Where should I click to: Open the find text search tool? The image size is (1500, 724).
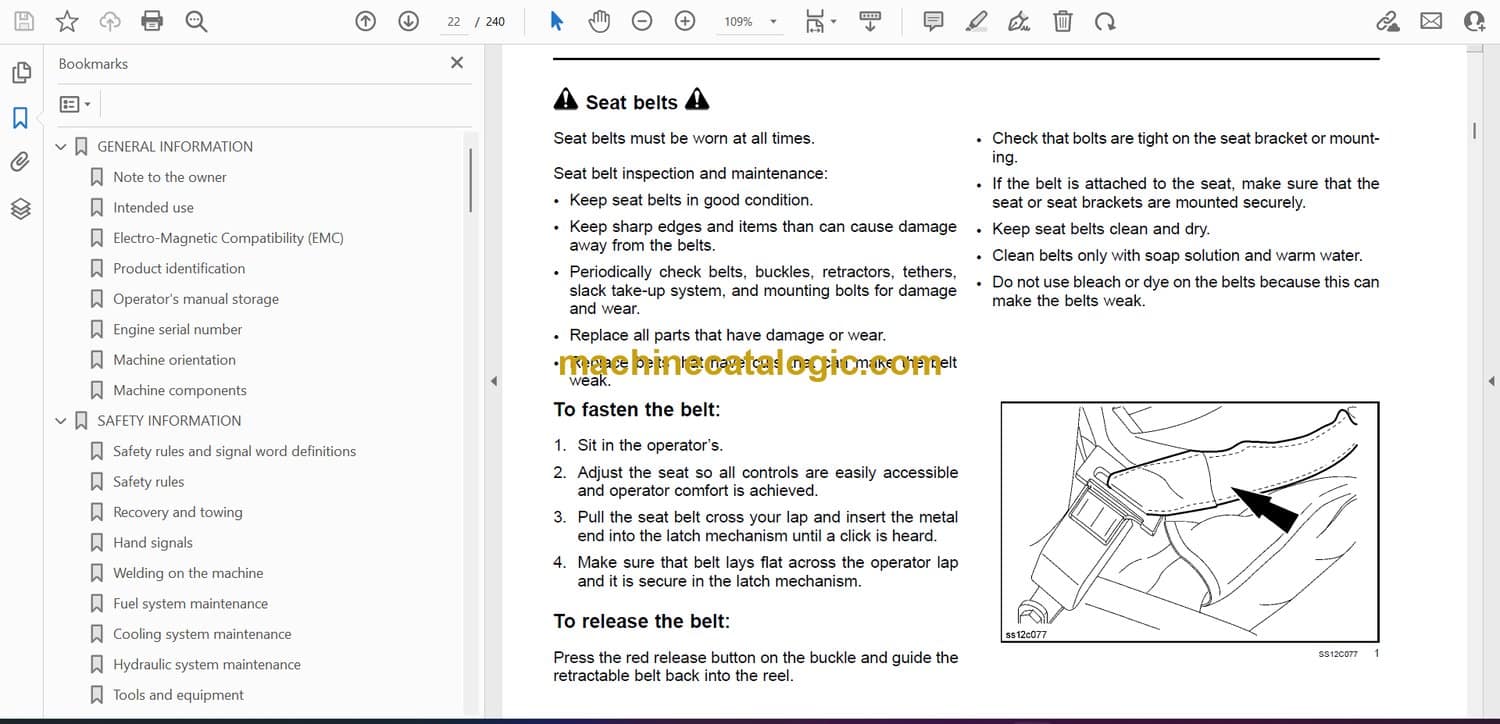click(196, 21)
